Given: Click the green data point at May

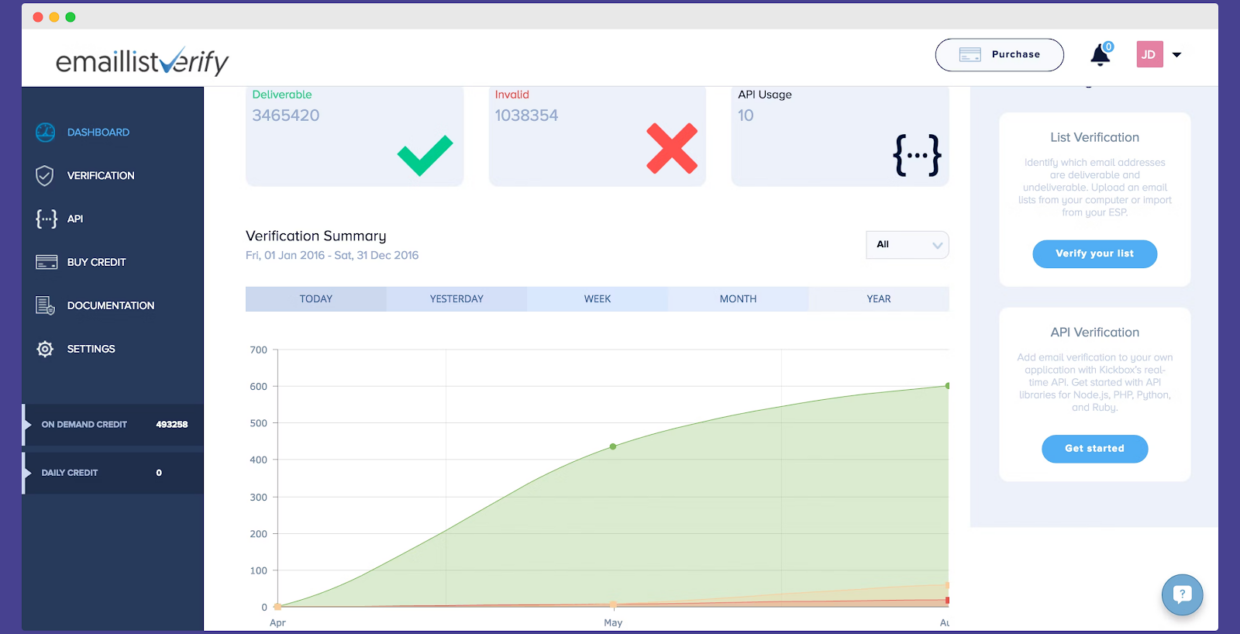Looking at the screenshot, I should click(x=613, y=446).
